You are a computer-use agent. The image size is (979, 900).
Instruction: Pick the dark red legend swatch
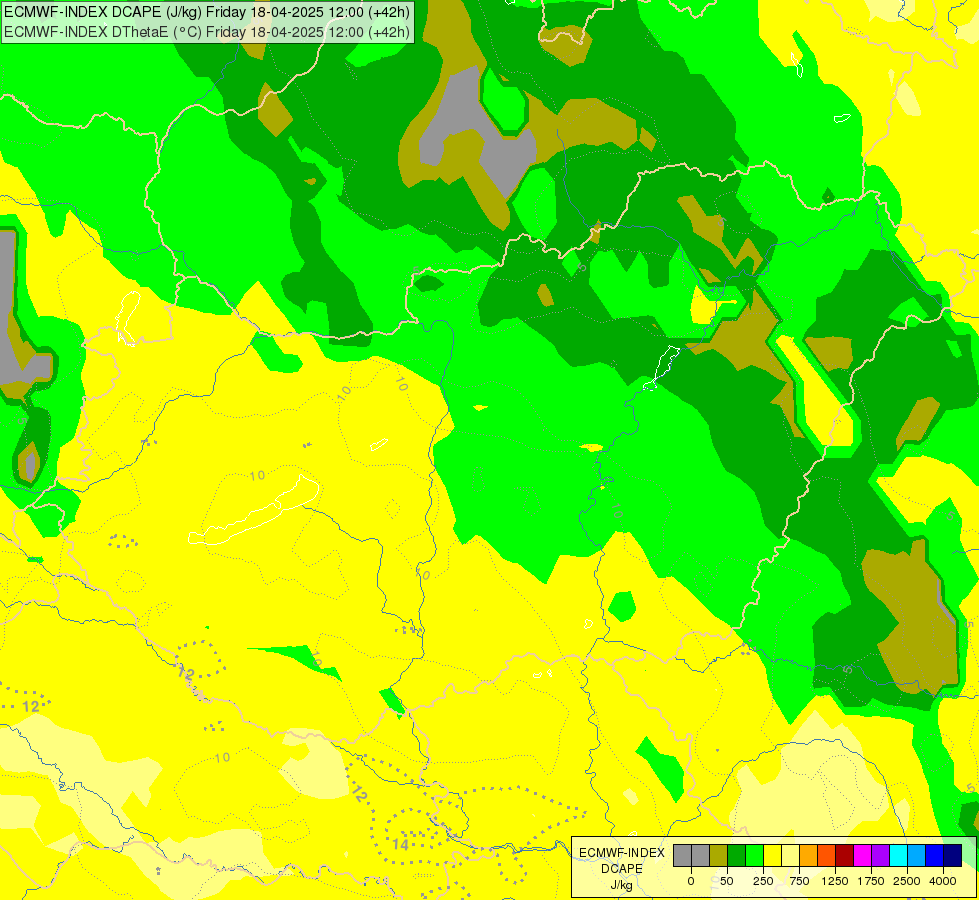[x=845, y=856]
